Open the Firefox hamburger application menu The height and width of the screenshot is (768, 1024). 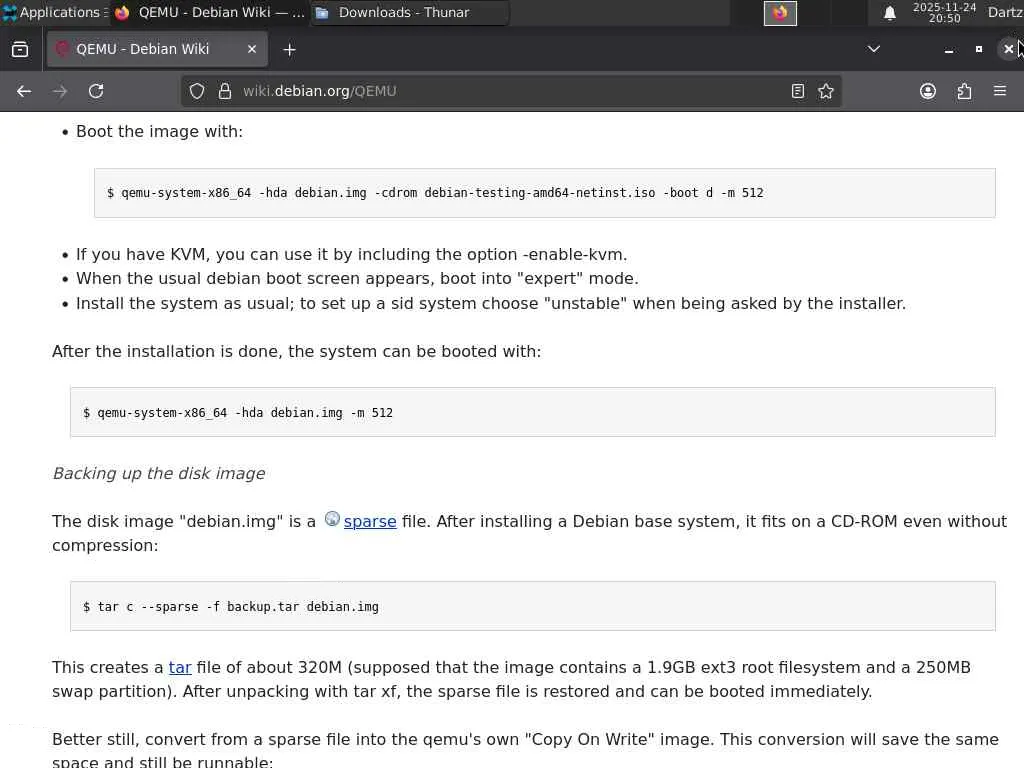tap(999, 91)
